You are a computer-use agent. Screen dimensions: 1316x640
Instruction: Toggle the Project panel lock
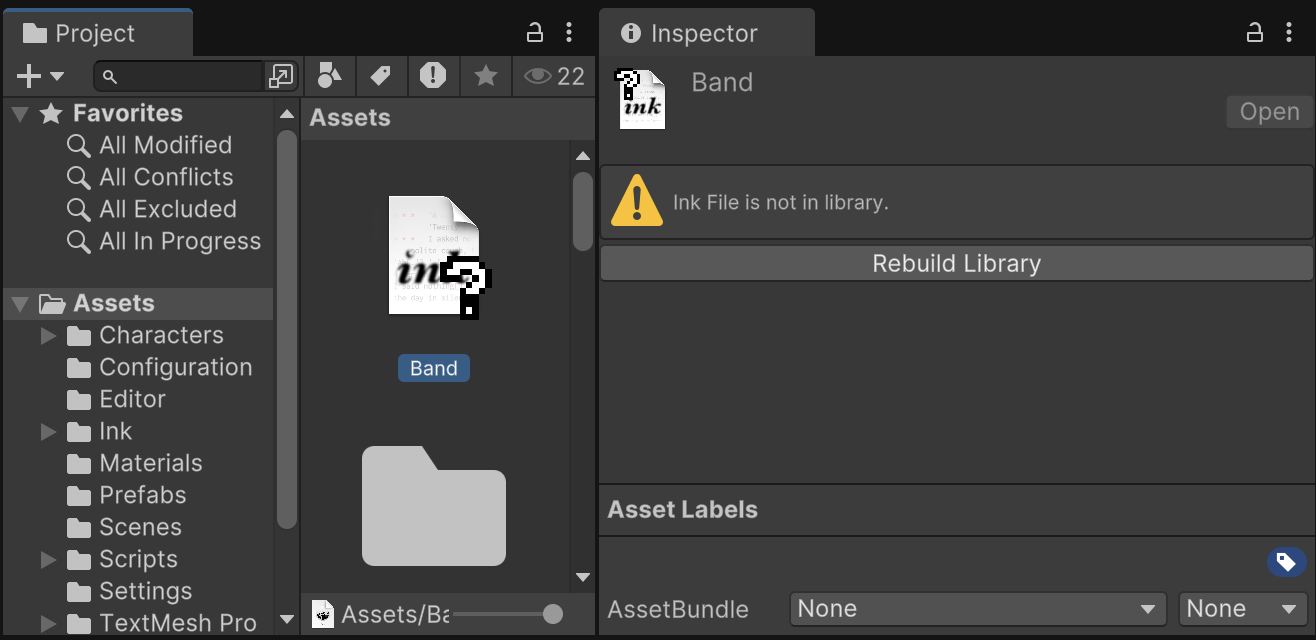pos(535,33)
